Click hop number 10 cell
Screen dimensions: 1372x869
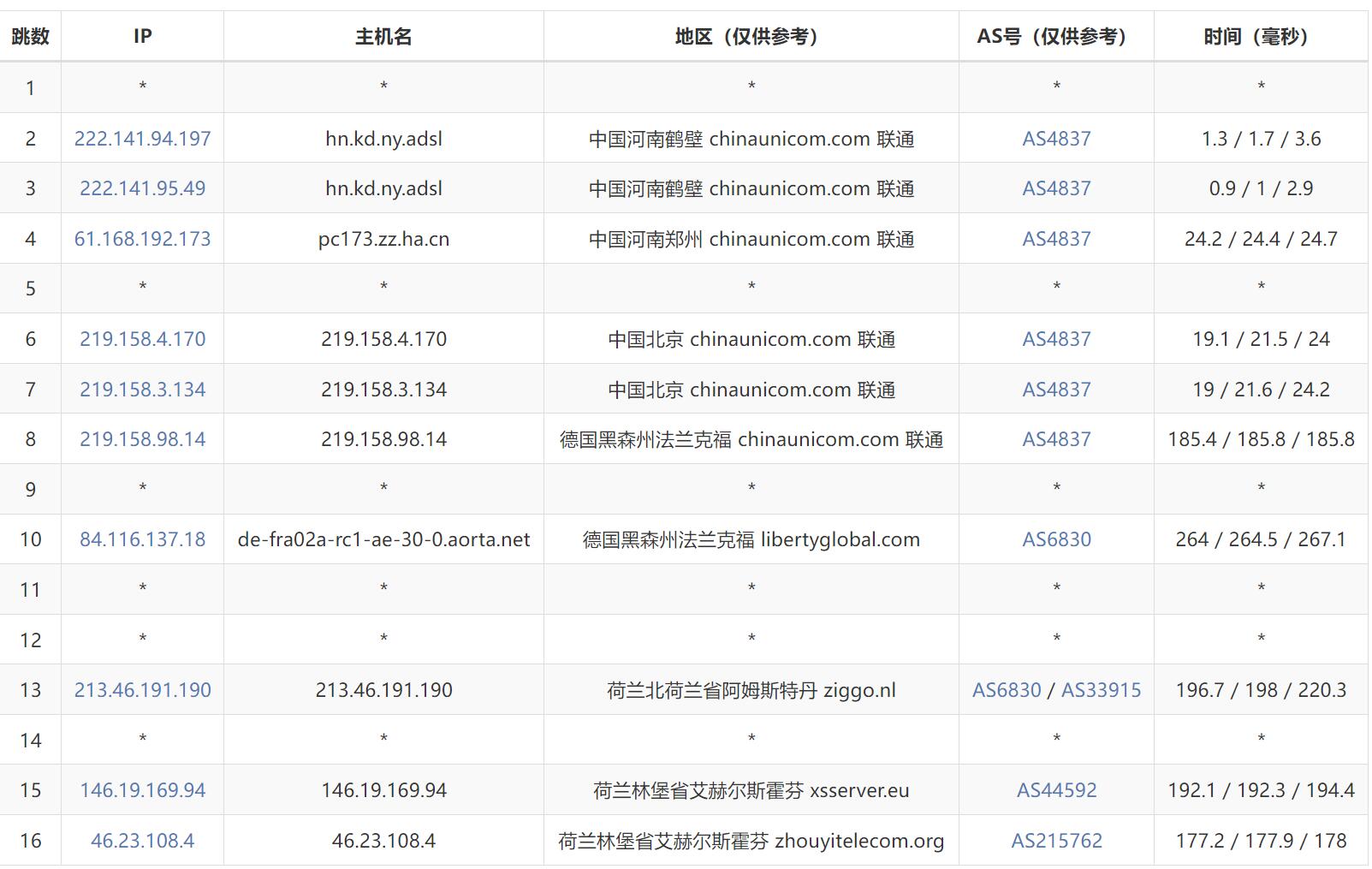point(30,539)
